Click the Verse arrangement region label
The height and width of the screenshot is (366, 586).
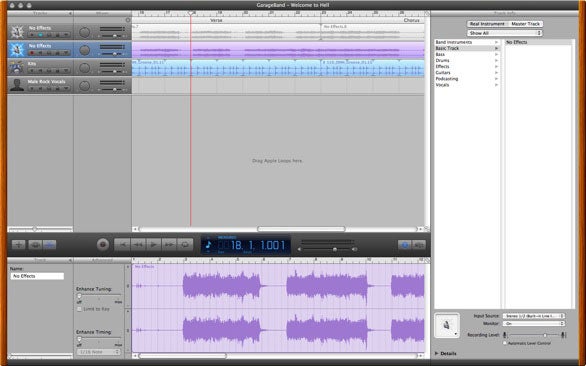pyautogui.click(x=216, y=20)
